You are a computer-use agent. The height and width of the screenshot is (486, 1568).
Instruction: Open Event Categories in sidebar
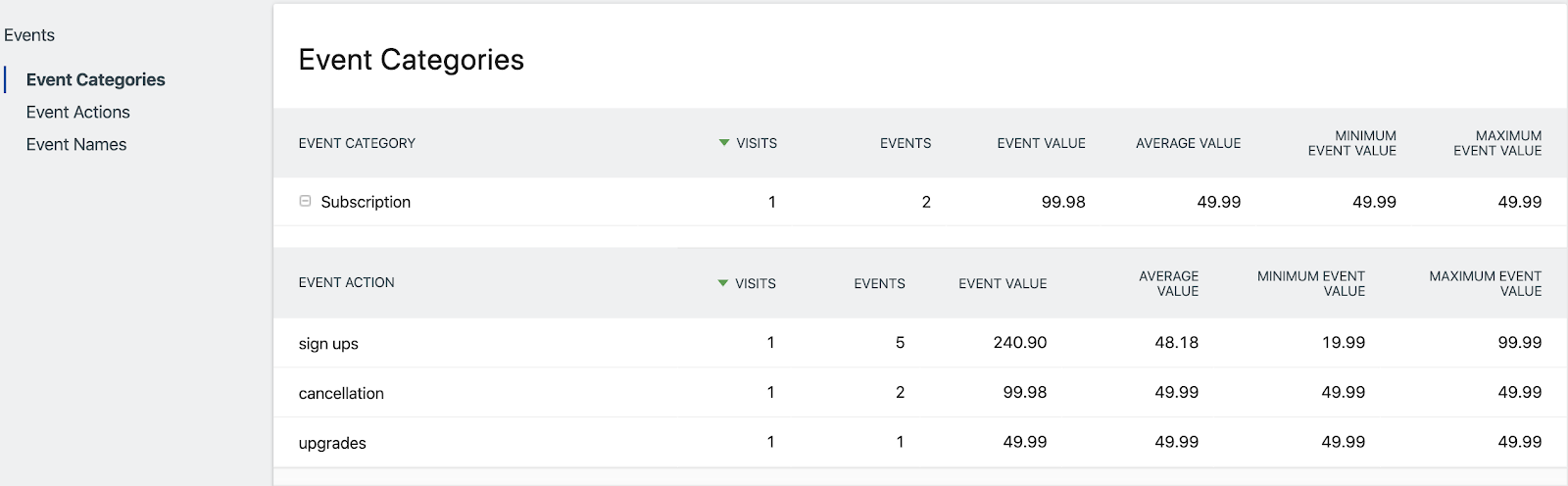pos(95,79)
